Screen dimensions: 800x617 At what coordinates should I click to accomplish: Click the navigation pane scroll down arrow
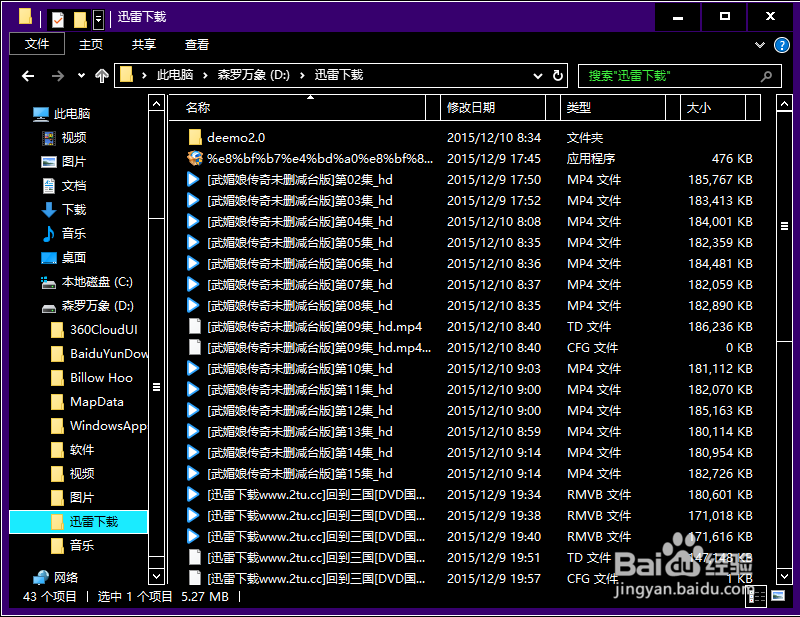[157, 577]
